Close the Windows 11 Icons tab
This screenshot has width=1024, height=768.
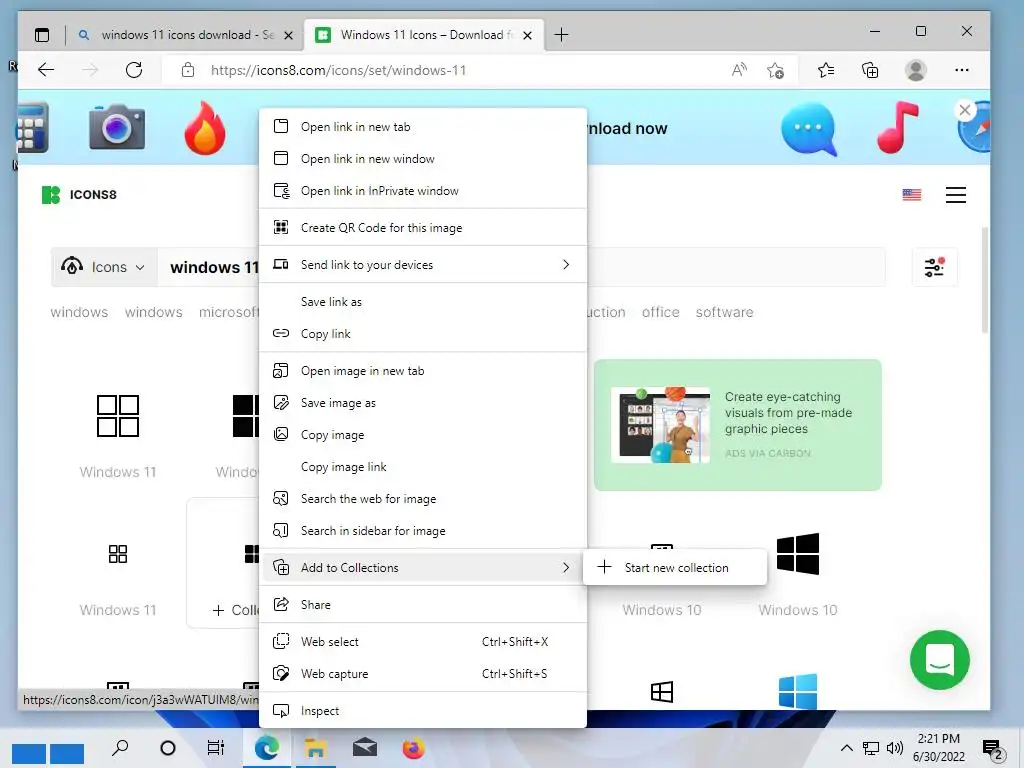528,35
